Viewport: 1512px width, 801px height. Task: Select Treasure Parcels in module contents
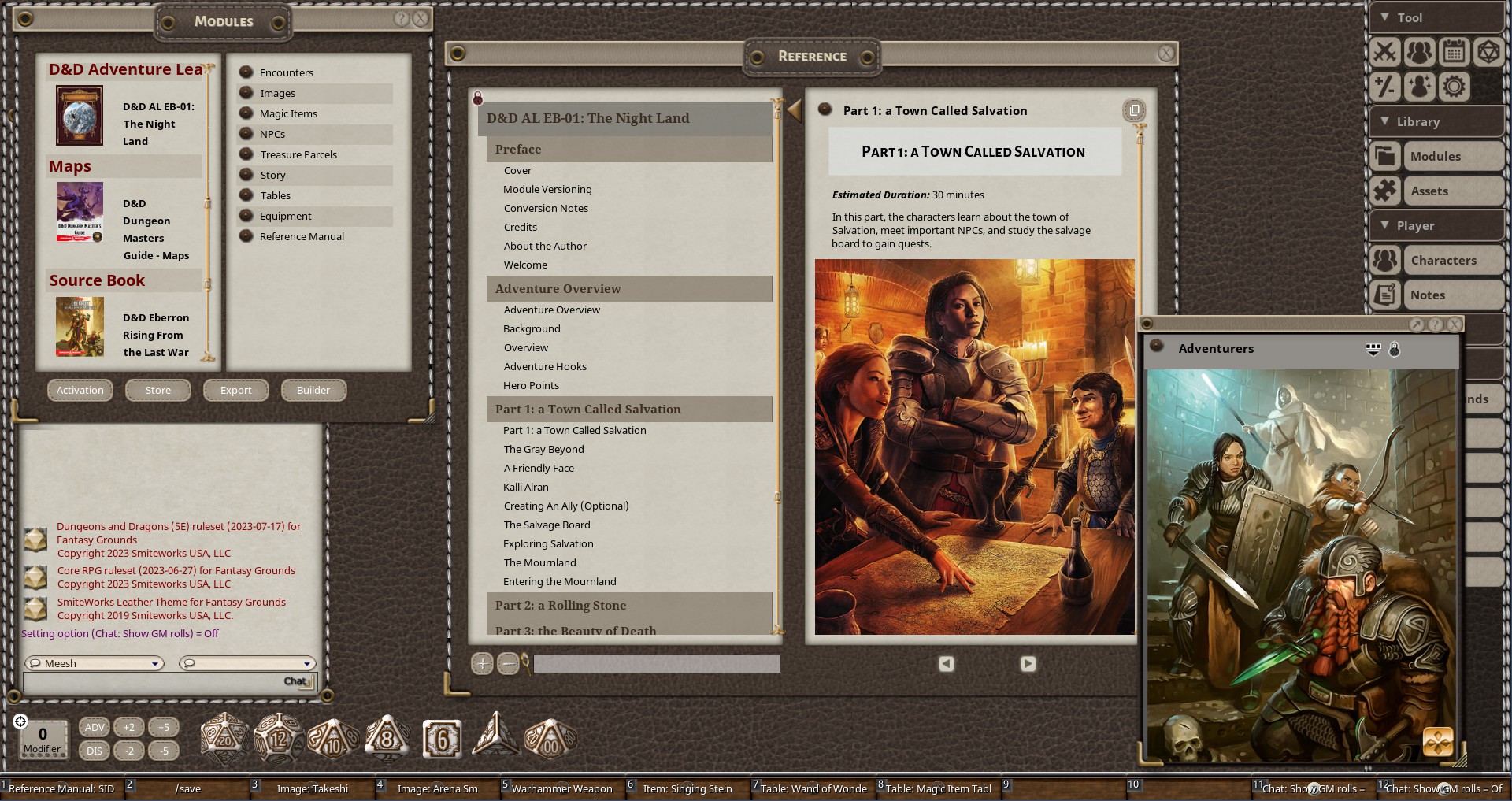click(315, 154)
